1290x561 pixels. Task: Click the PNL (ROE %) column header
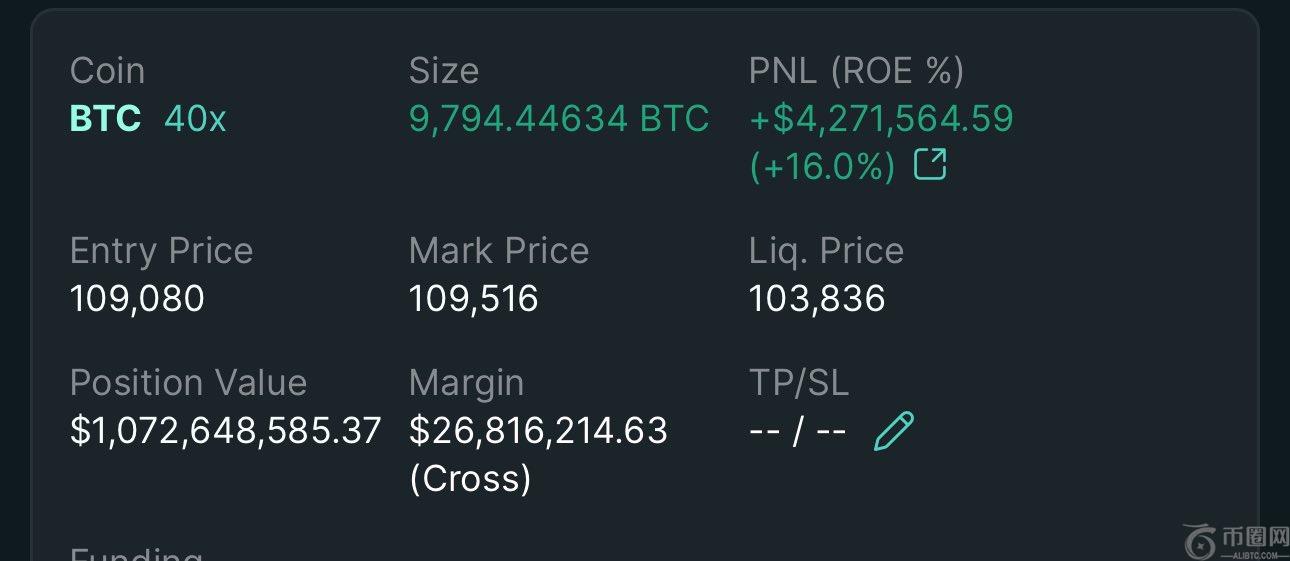click(856, 71)
